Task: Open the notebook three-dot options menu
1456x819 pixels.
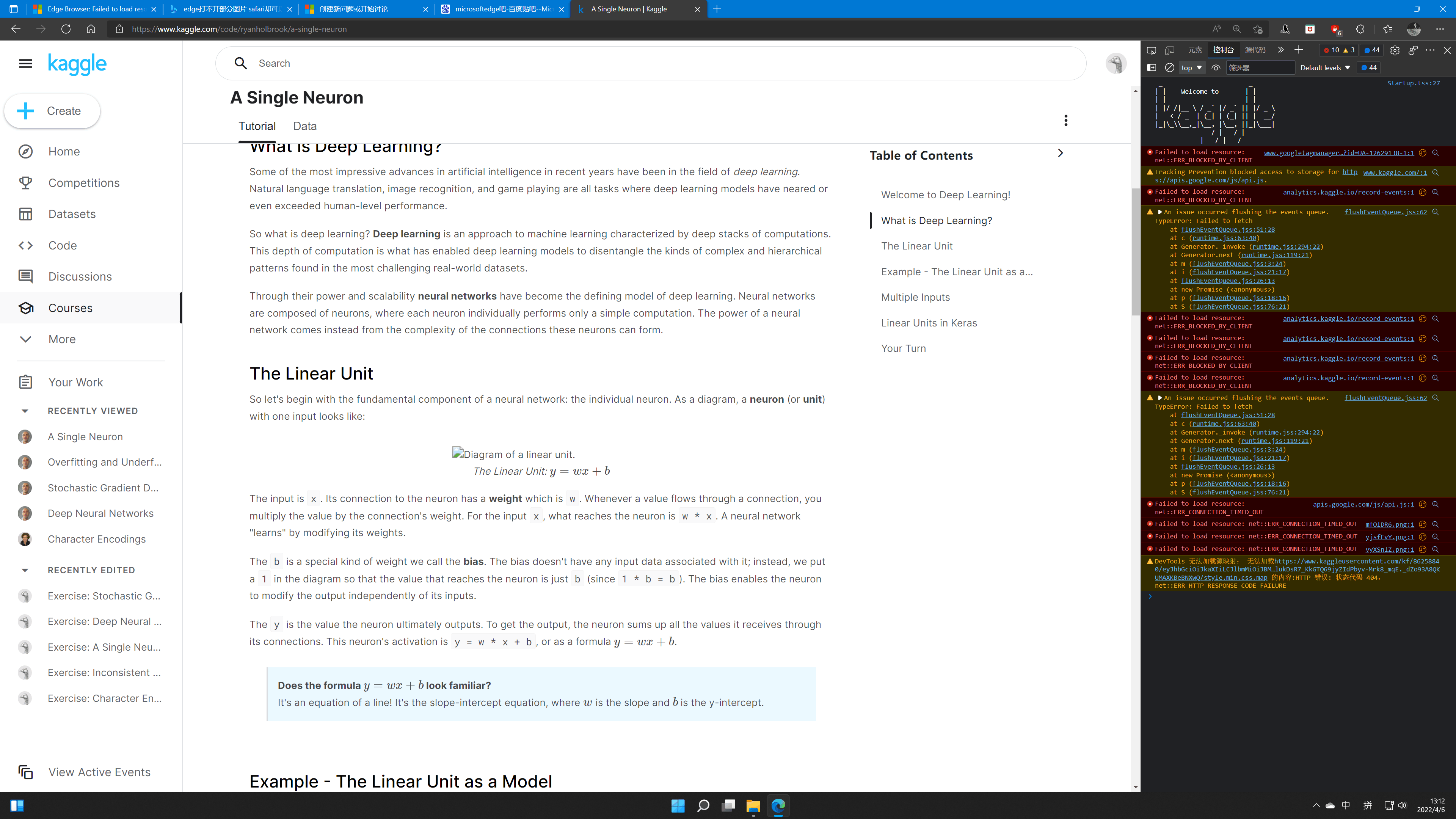Action: pyautogui.click(x=1065, y=121)
